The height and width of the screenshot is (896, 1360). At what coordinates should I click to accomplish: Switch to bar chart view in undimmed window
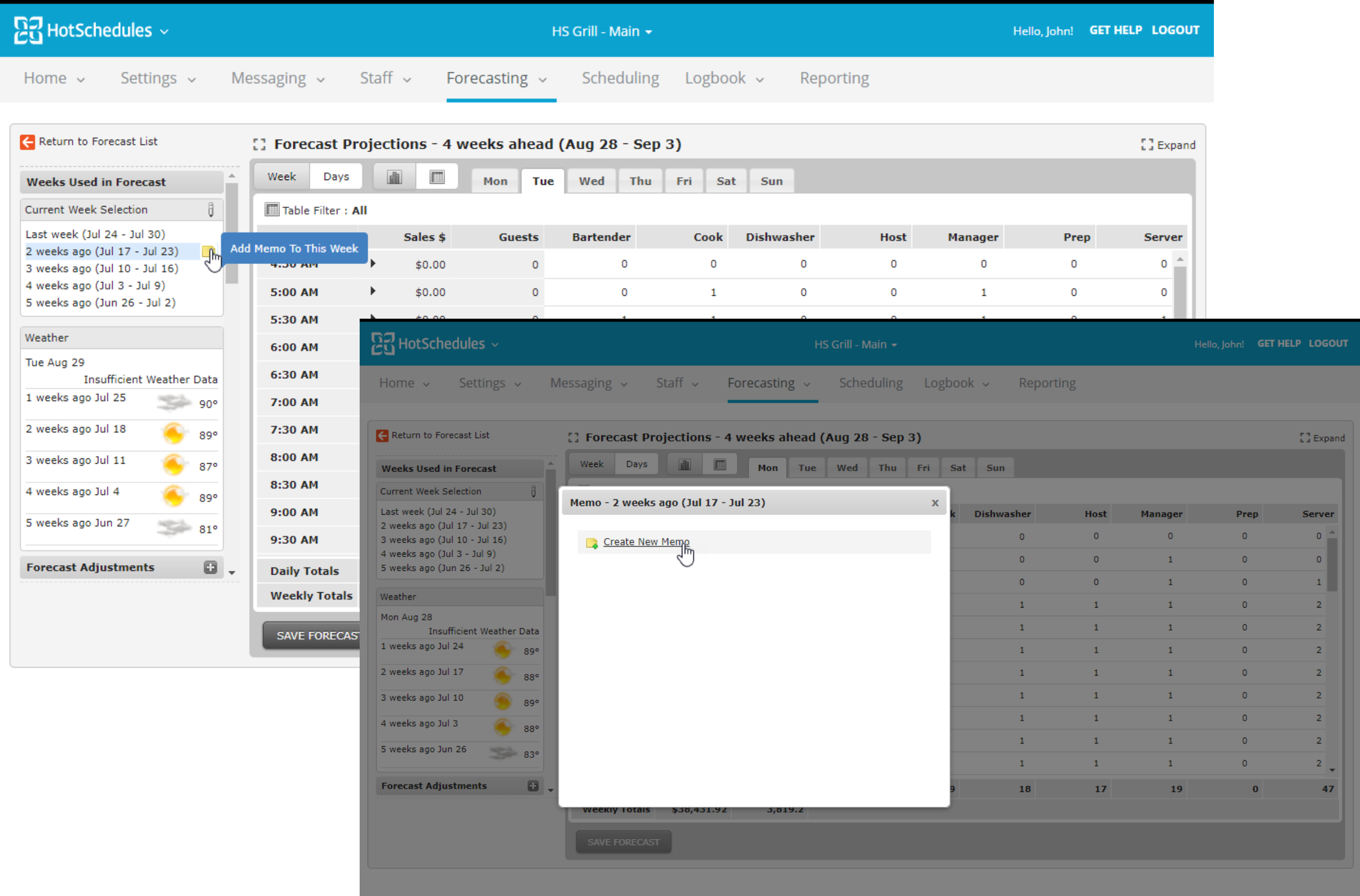coord(394,177)
